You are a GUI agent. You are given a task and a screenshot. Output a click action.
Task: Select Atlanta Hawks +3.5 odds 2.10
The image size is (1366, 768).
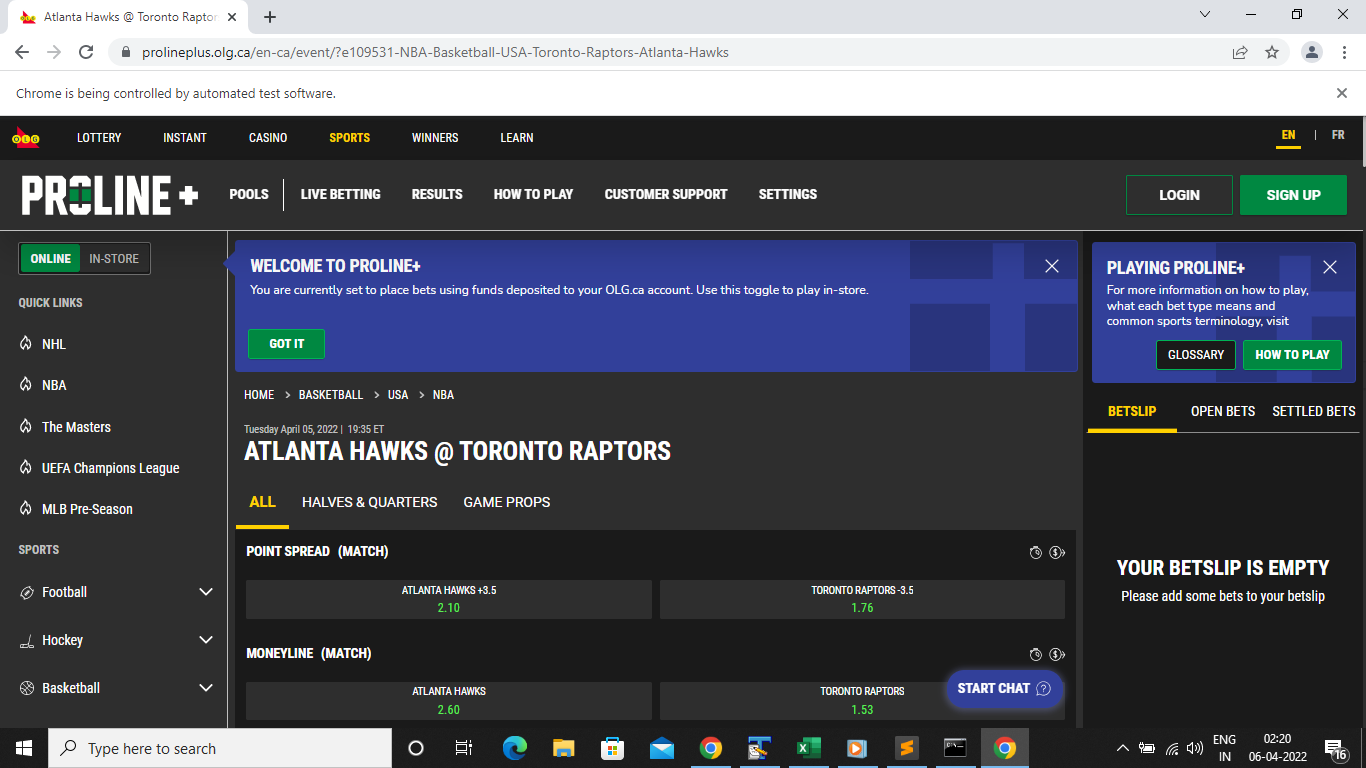449,599
